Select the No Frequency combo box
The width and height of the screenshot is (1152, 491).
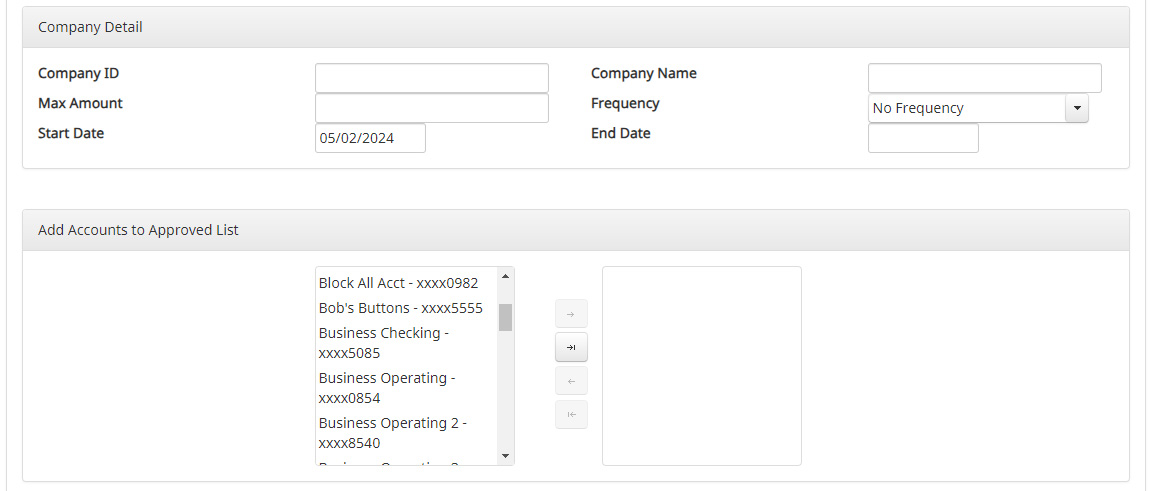click(x=966, y=108)
